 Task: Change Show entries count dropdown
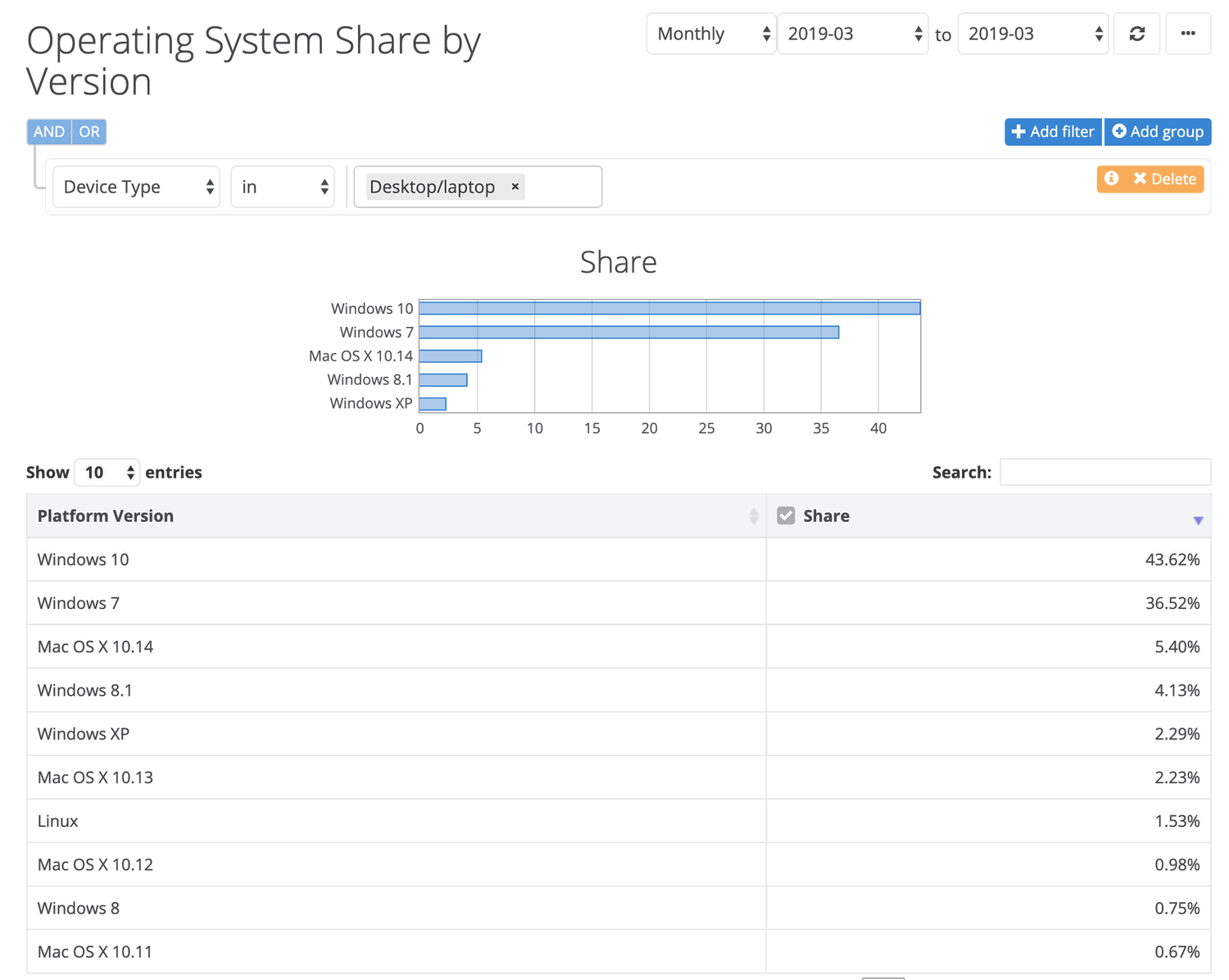point(107,472)
